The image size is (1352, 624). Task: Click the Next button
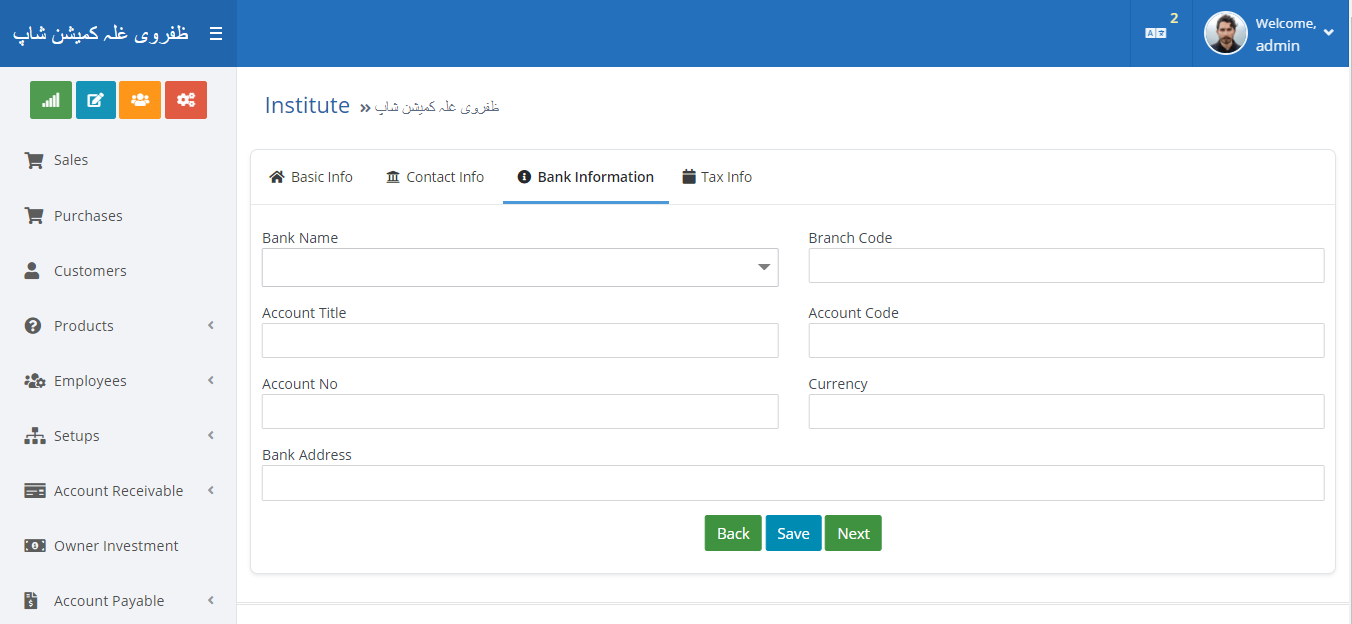(x=853, y=533)
